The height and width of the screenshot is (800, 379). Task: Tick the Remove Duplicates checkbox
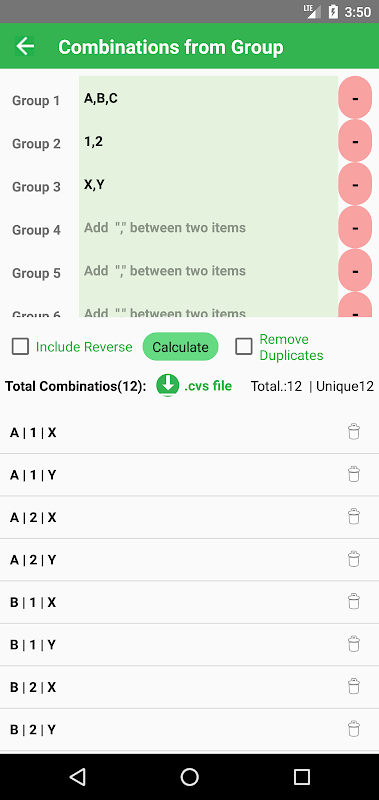(x=244, y=347)
